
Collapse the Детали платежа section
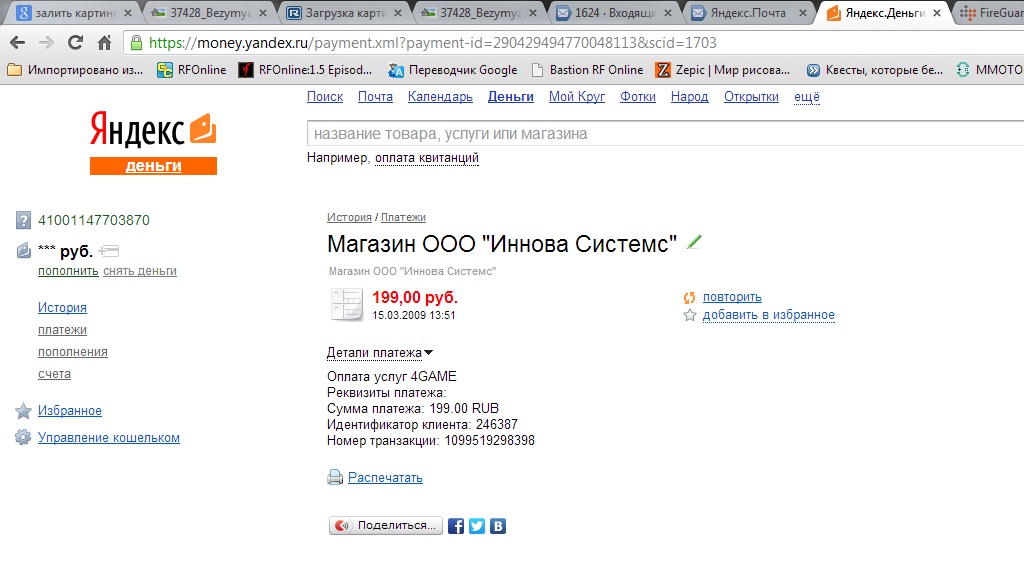pos(380,353)
